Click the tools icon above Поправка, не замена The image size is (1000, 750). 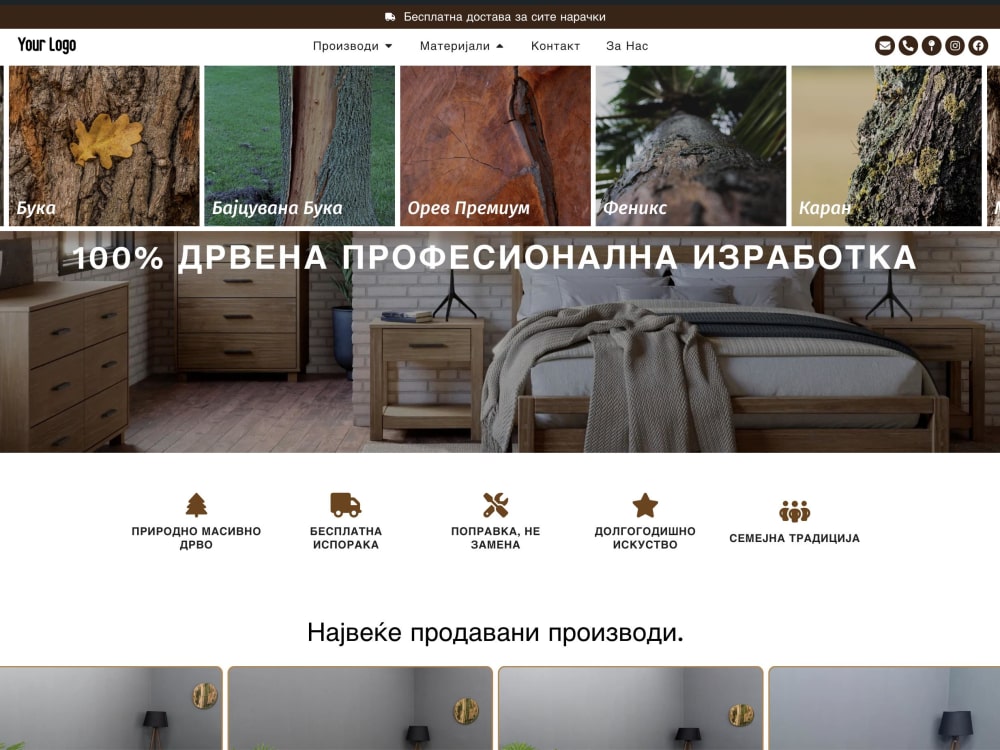pyautogui.click(x=496, y=504)
